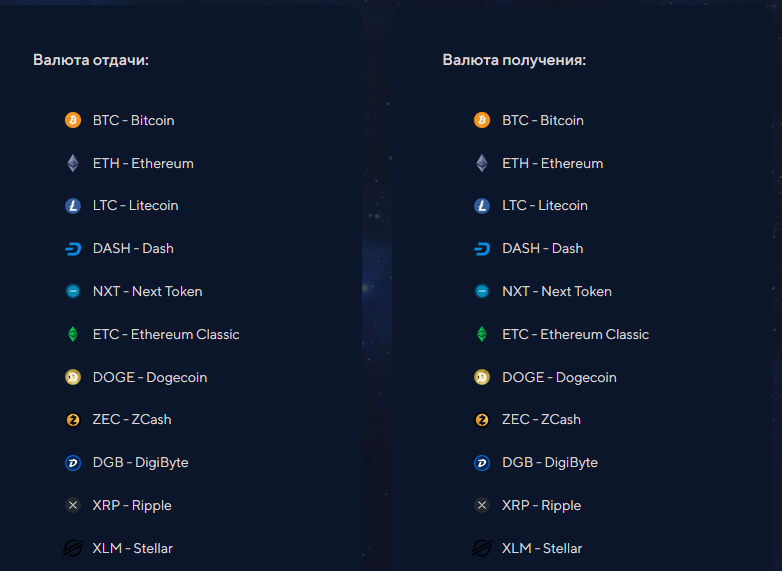Viewport: 782px width, 571px height.
Task: Click the orange Bitcoin icon under Валюта отдачи
Action: (73, 120)
